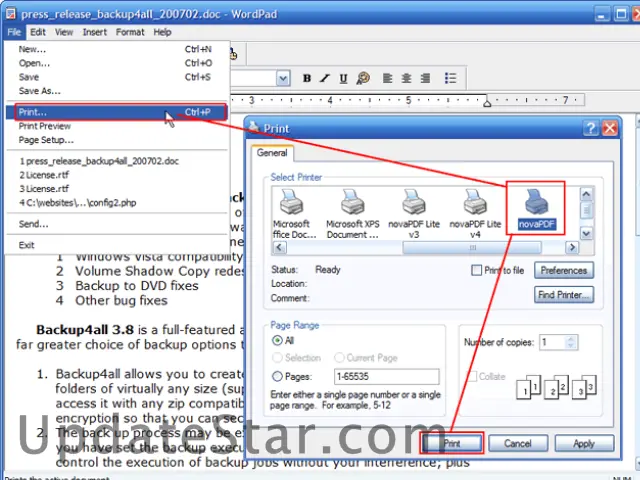
Task: Select the Pages radio button
Action: pyautogui.click(x=277, y=376)
